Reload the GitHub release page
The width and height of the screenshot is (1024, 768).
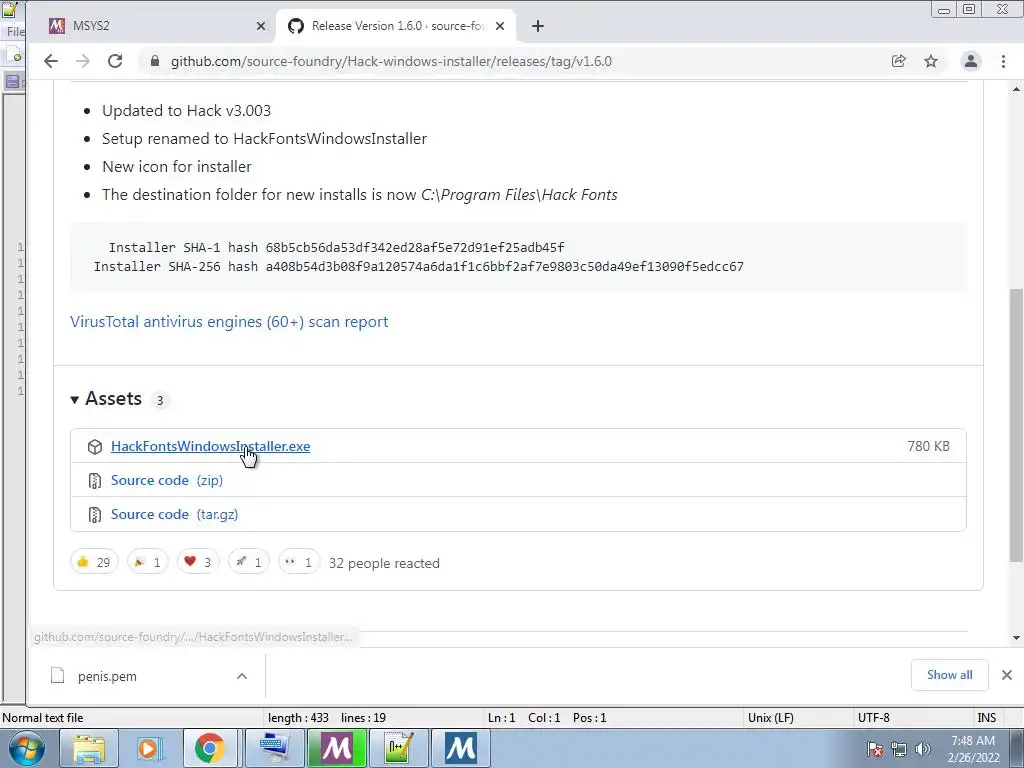point(115,61)
